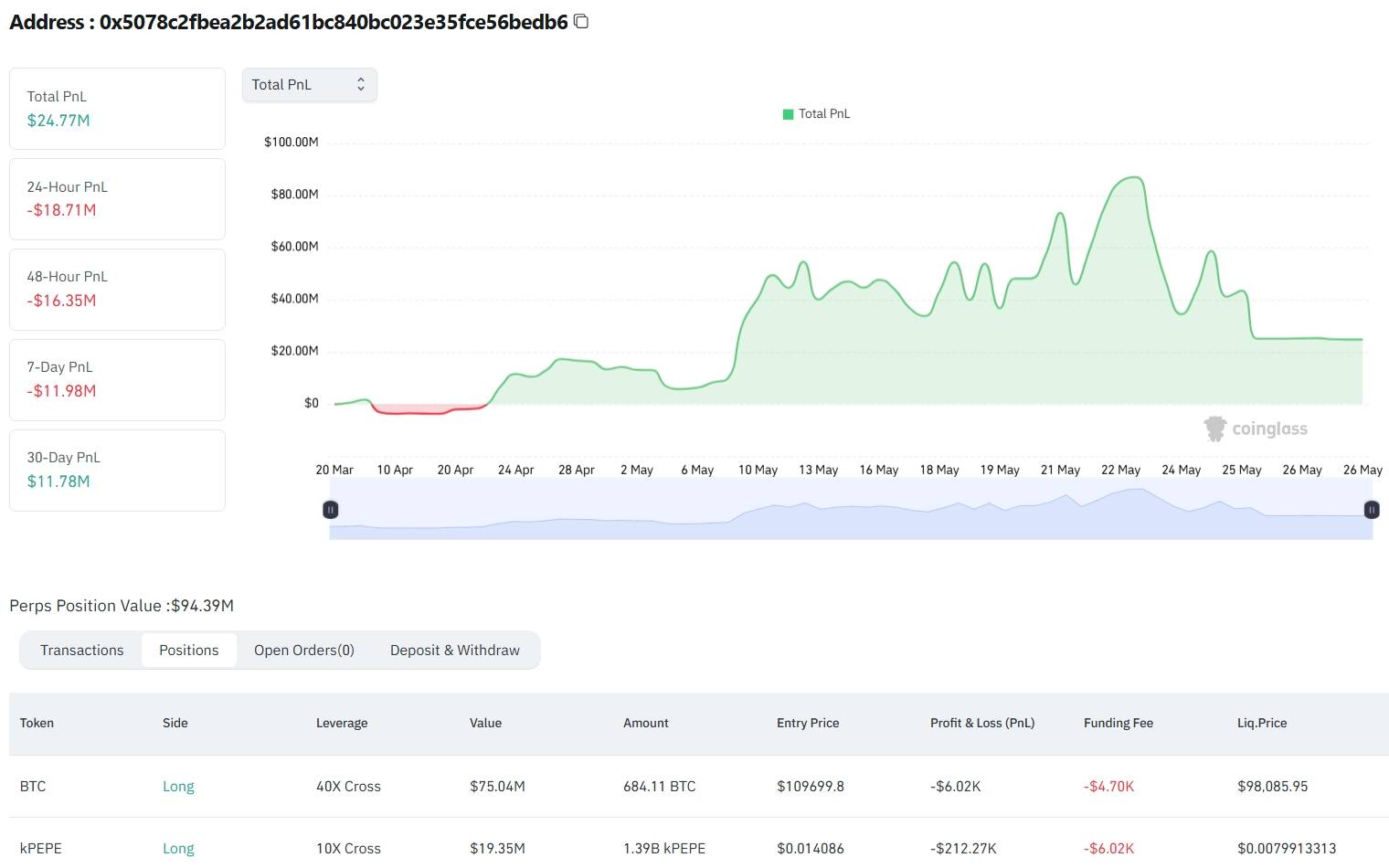Select the 48-Hour PnL card
Screen dimensions: 1389x868
[x=117, y=290]
